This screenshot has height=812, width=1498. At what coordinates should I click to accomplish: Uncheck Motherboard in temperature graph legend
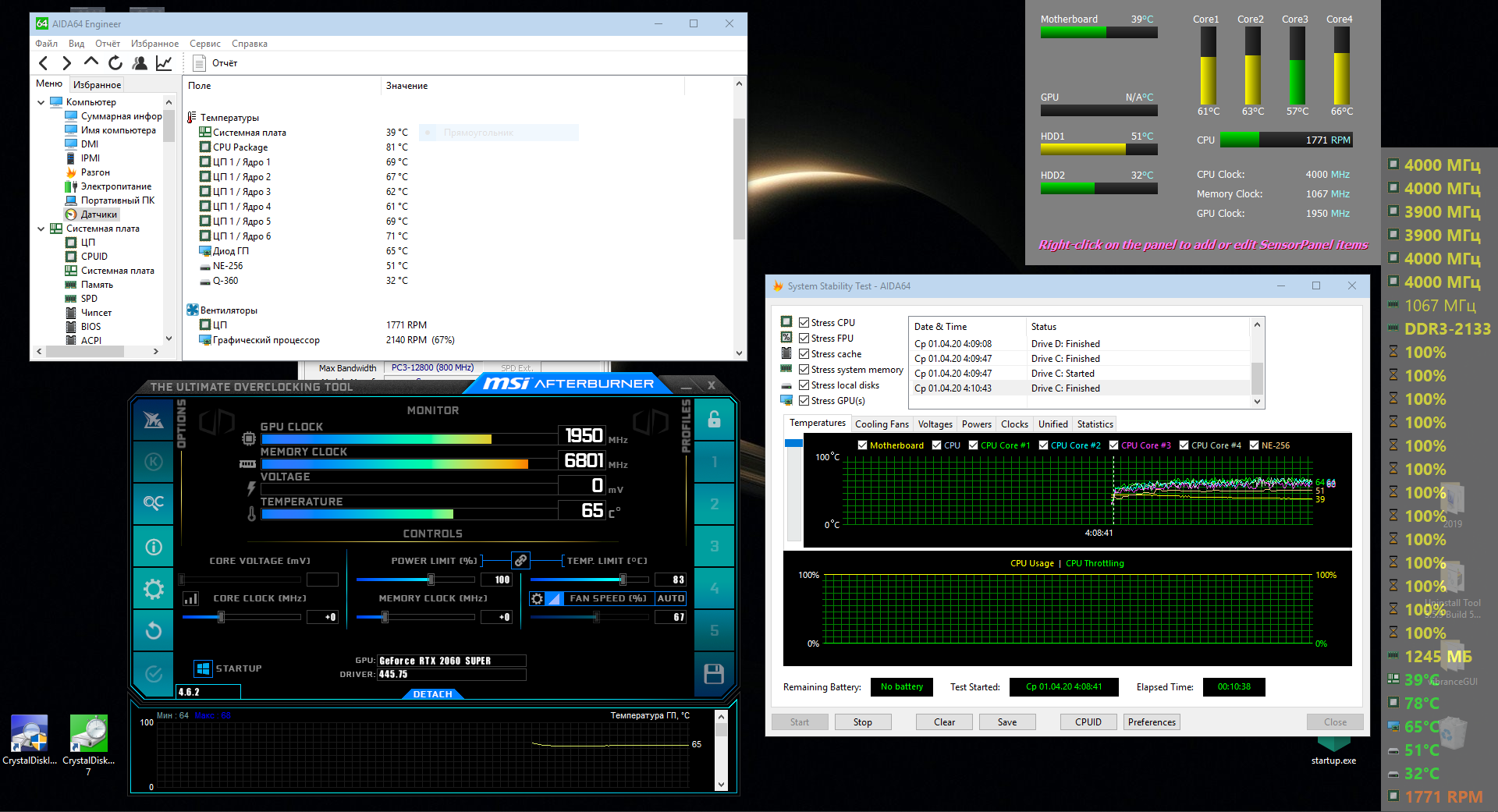862,445
